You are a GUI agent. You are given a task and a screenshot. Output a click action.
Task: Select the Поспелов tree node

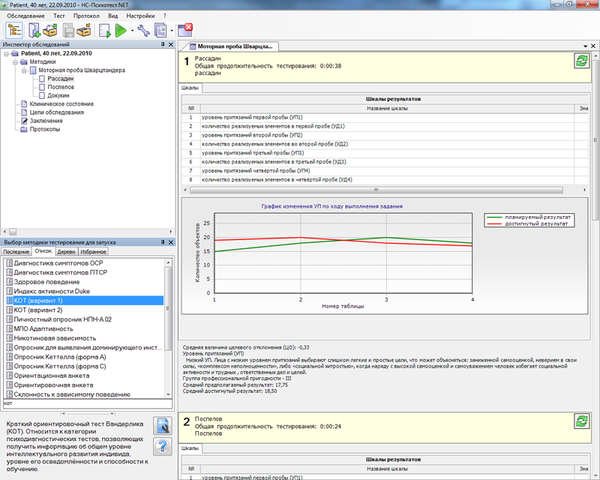tap(60, 87)
